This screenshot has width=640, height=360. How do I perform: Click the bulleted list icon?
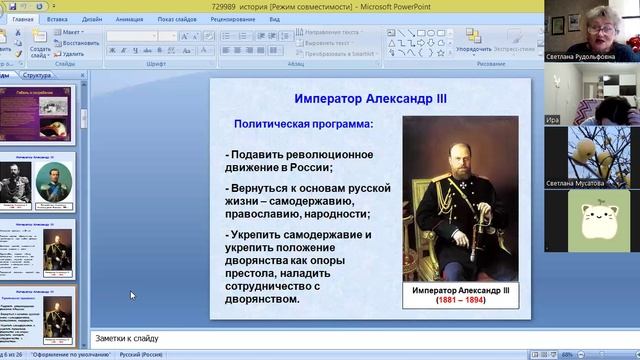click(x=227, y=36)
